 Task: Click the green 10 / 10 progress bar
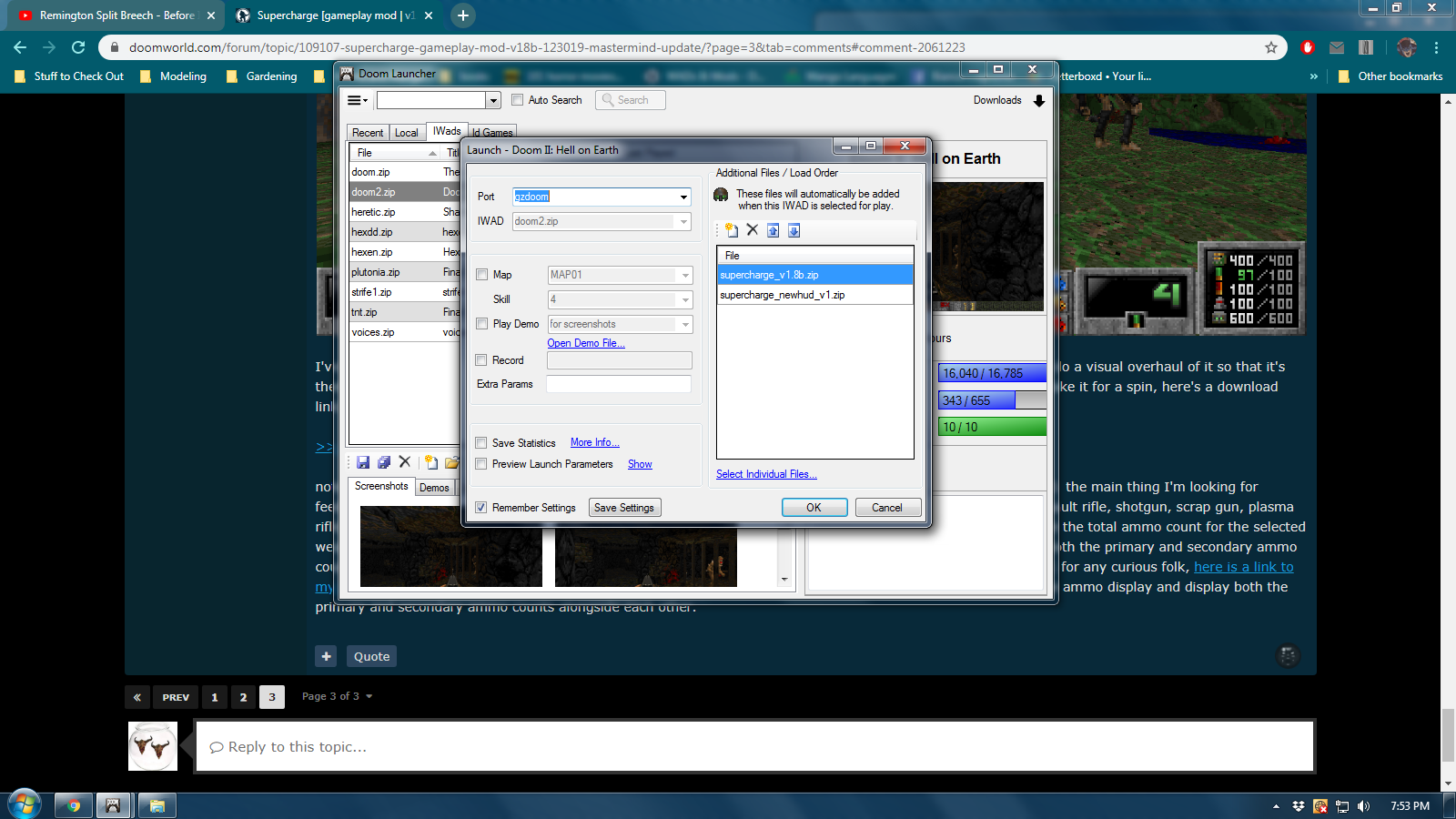[992, 427]
